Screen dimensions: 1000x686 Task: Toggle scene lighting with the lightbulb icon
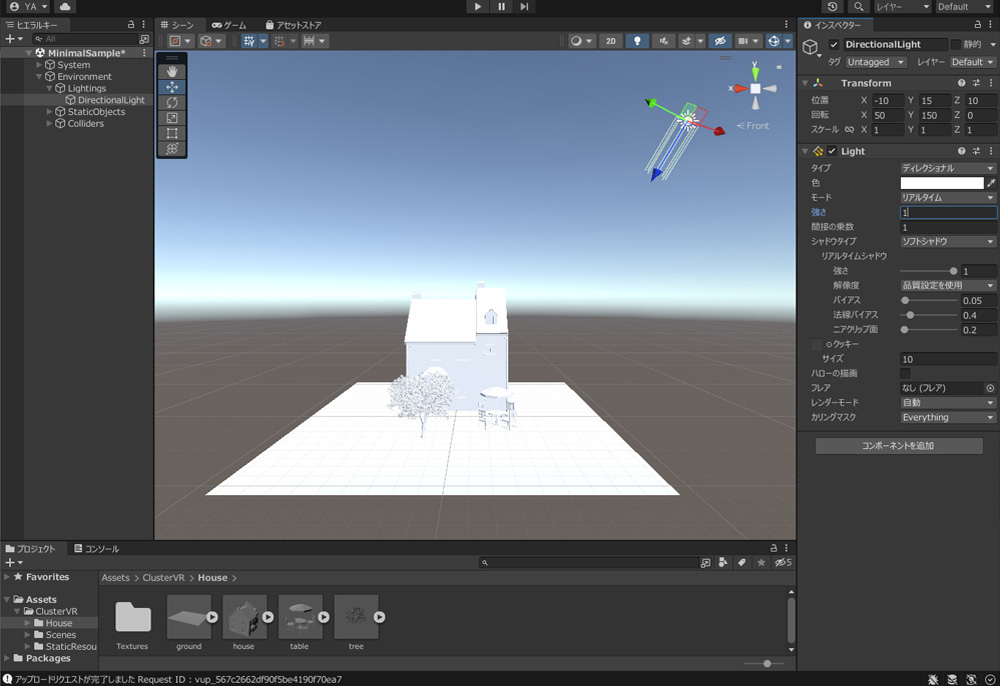(x=636, y=41)
